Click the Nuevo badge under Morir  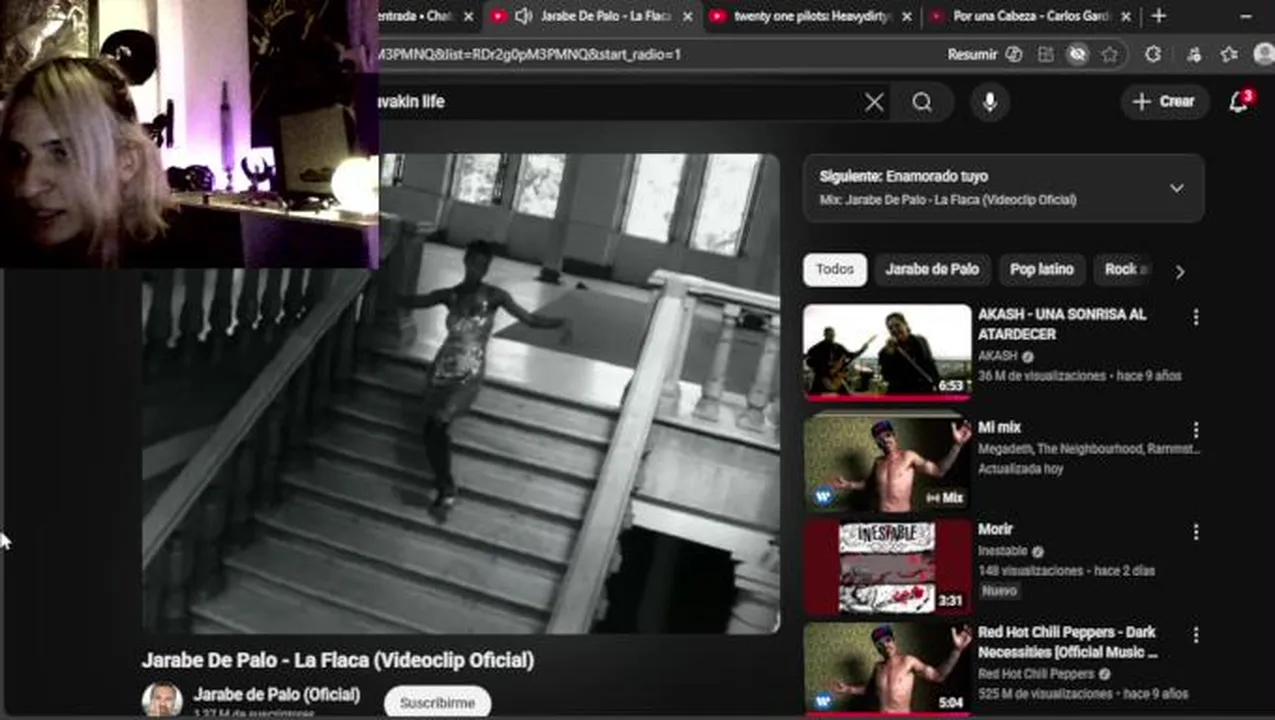click(x=998, y=591)
